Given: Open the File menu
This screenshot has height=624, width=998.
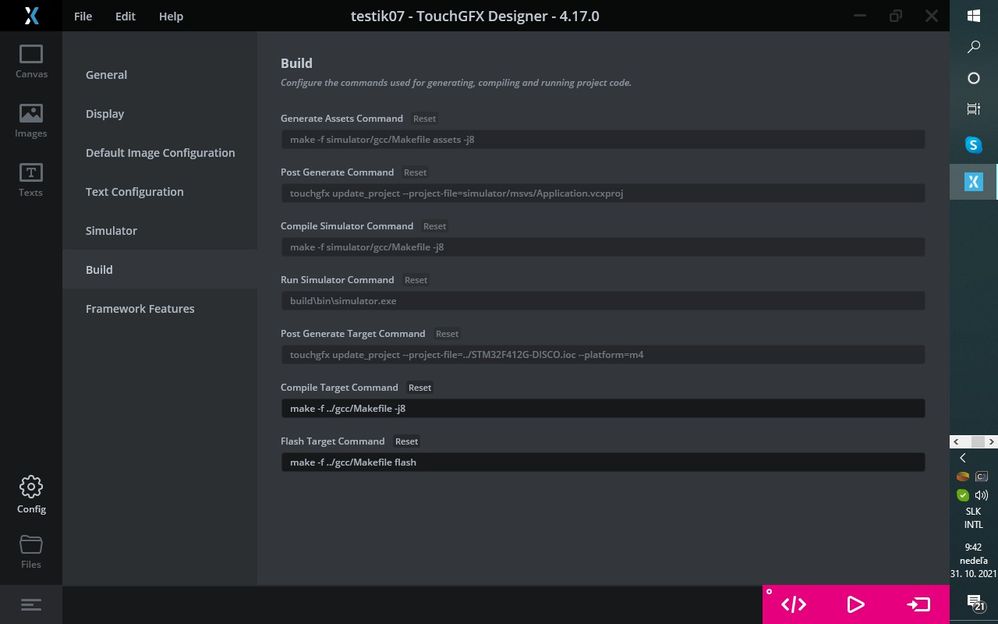Looking at the screenshot, I should pyautogui.click(x=83, y=17).
